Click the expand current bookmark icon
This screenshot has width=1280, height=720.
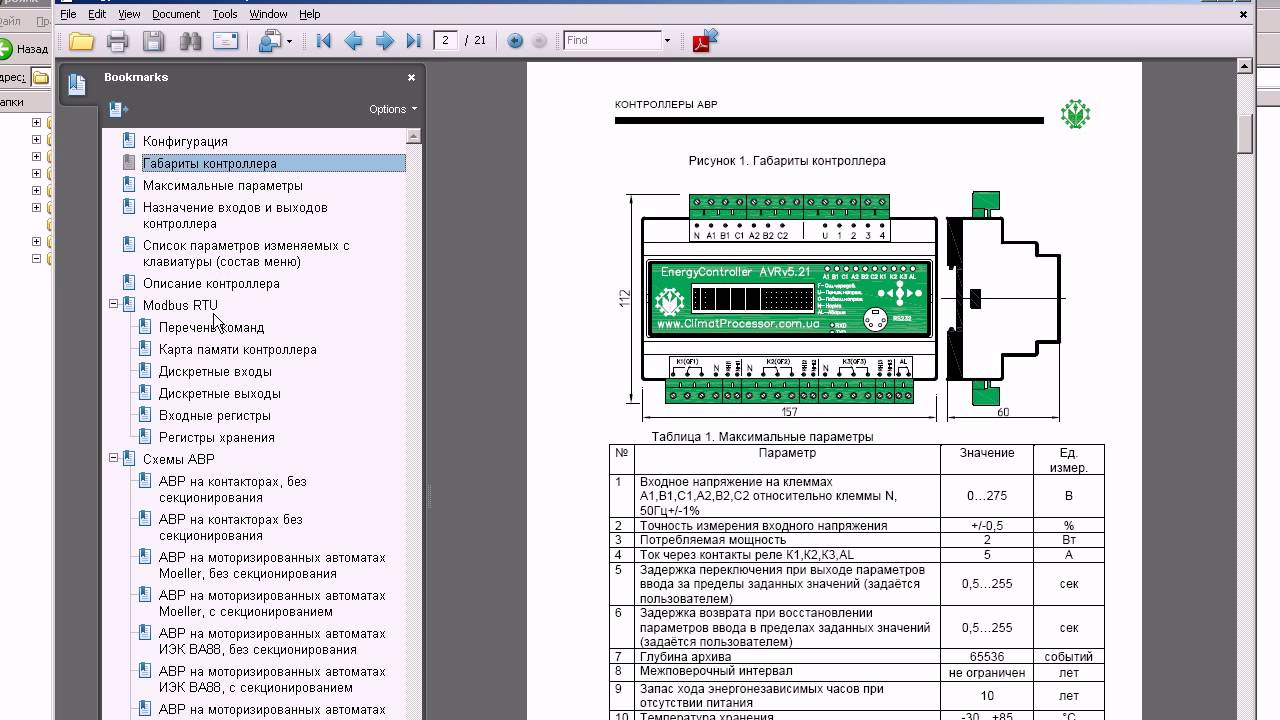(118, 109)
